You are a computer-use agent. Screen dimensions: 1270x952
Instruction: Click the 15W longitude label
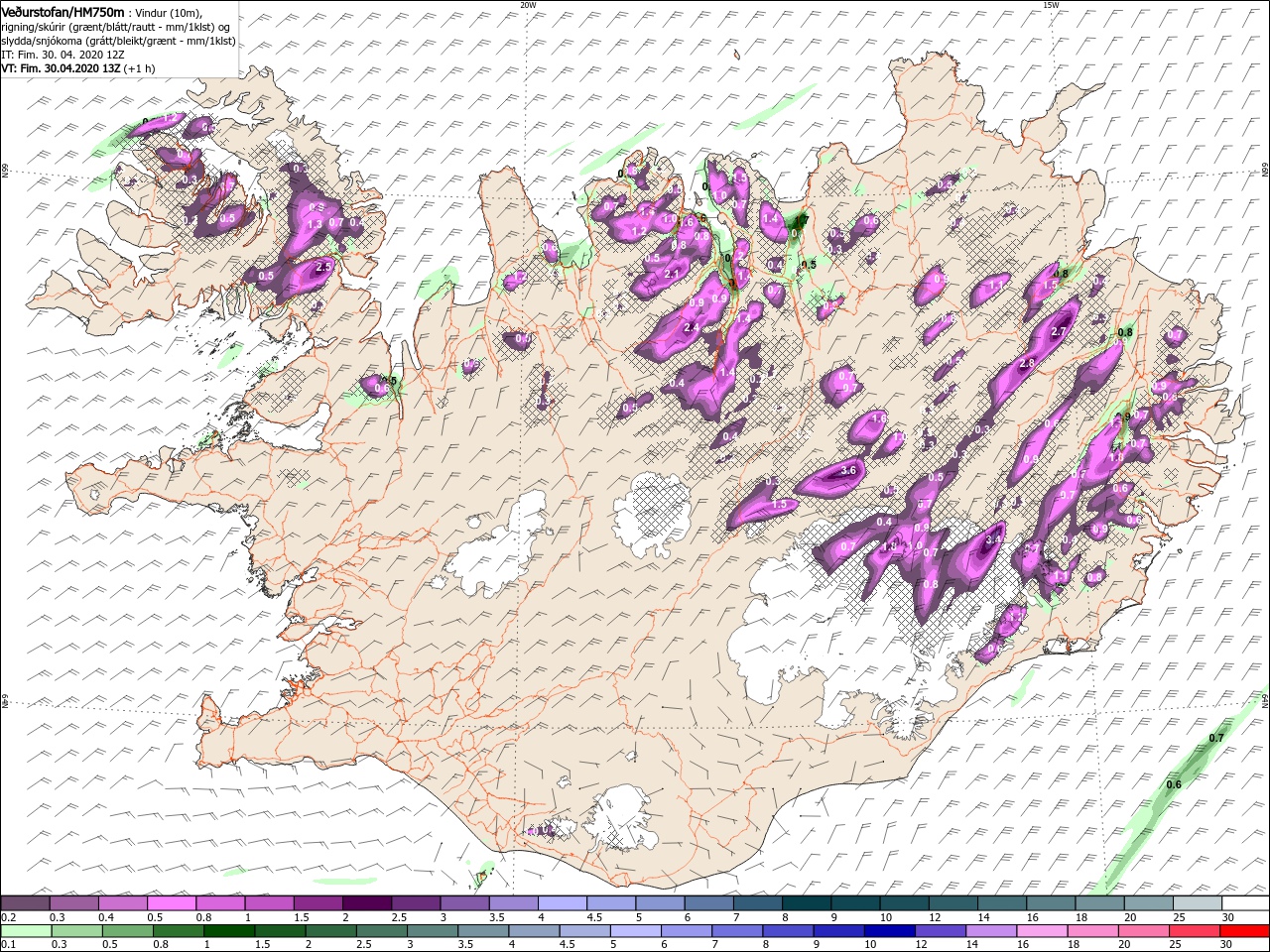coord(1051,5)
